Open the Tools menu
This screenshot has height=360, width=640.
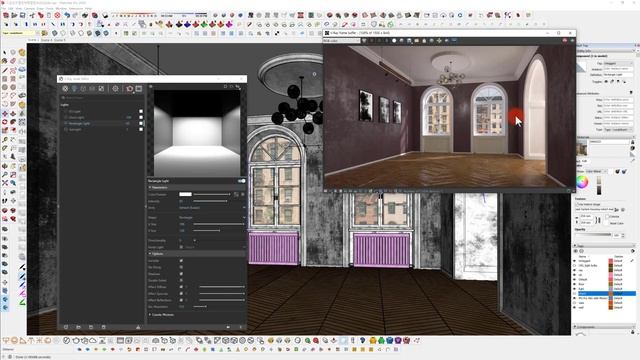(50, 8)
